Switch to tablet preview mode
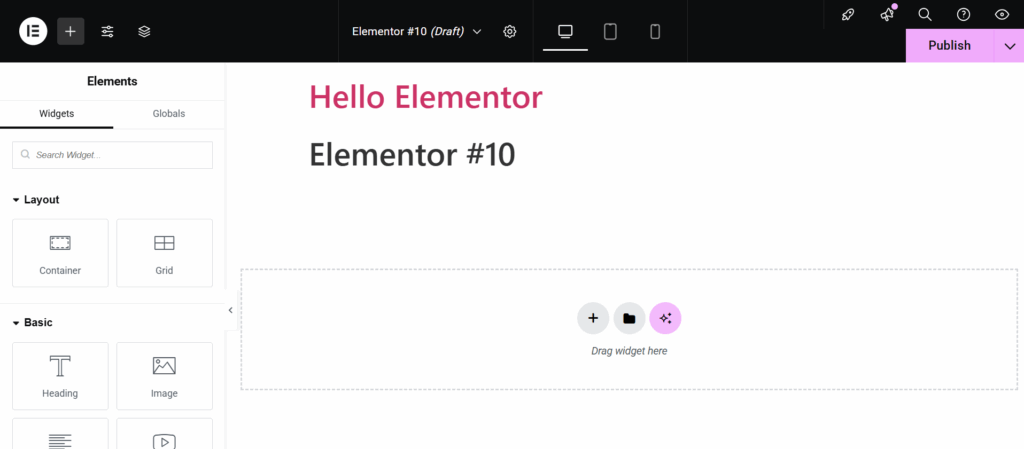The image size is (1024, 449). (610, 31)
